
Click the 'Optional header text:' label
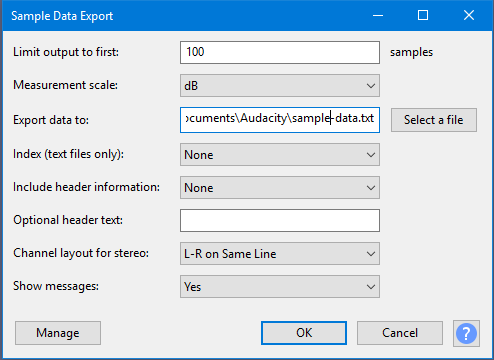tap(68, 220)
